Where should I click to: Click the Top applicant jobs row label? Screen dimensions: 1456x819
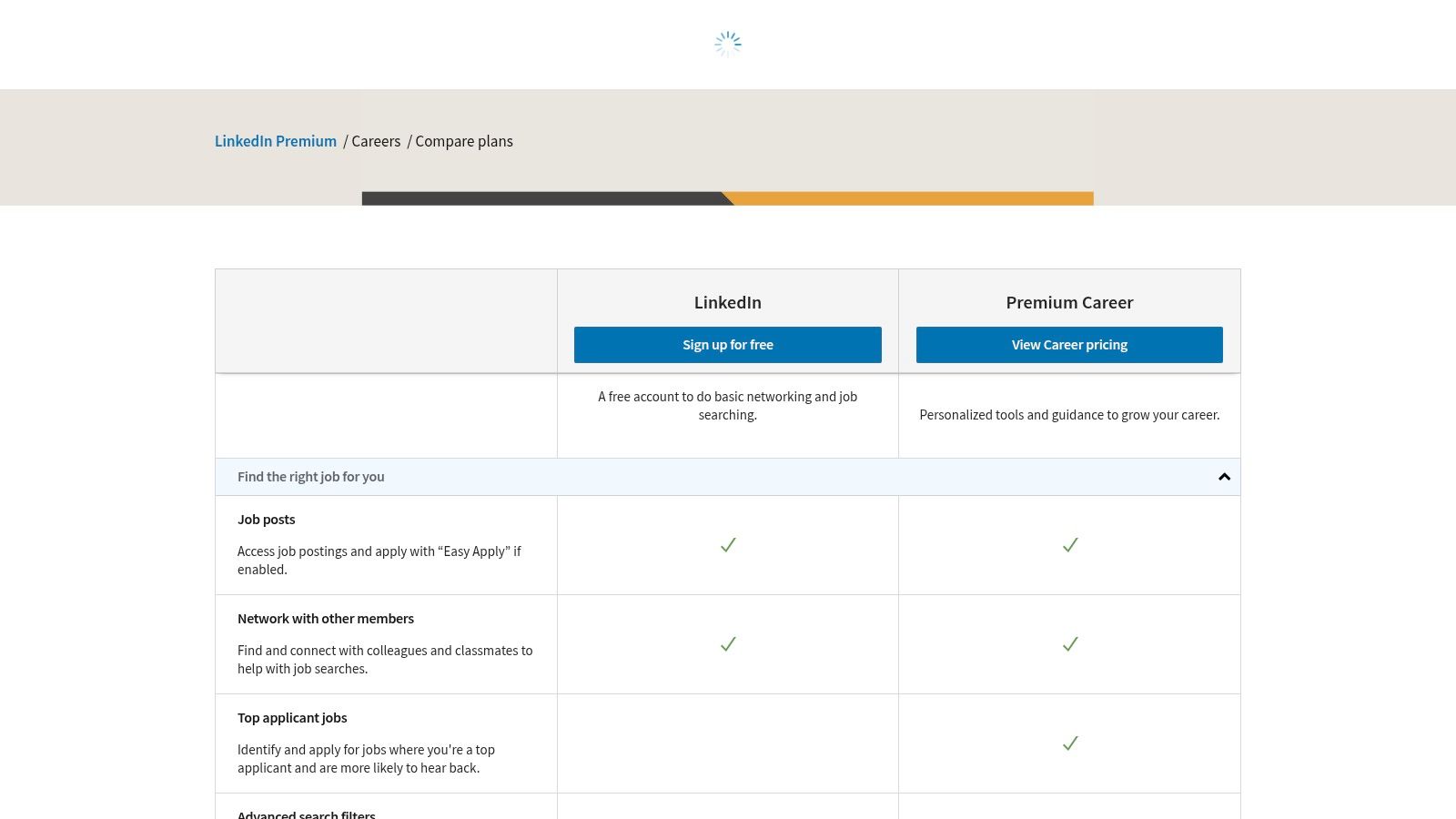[292, 717]
